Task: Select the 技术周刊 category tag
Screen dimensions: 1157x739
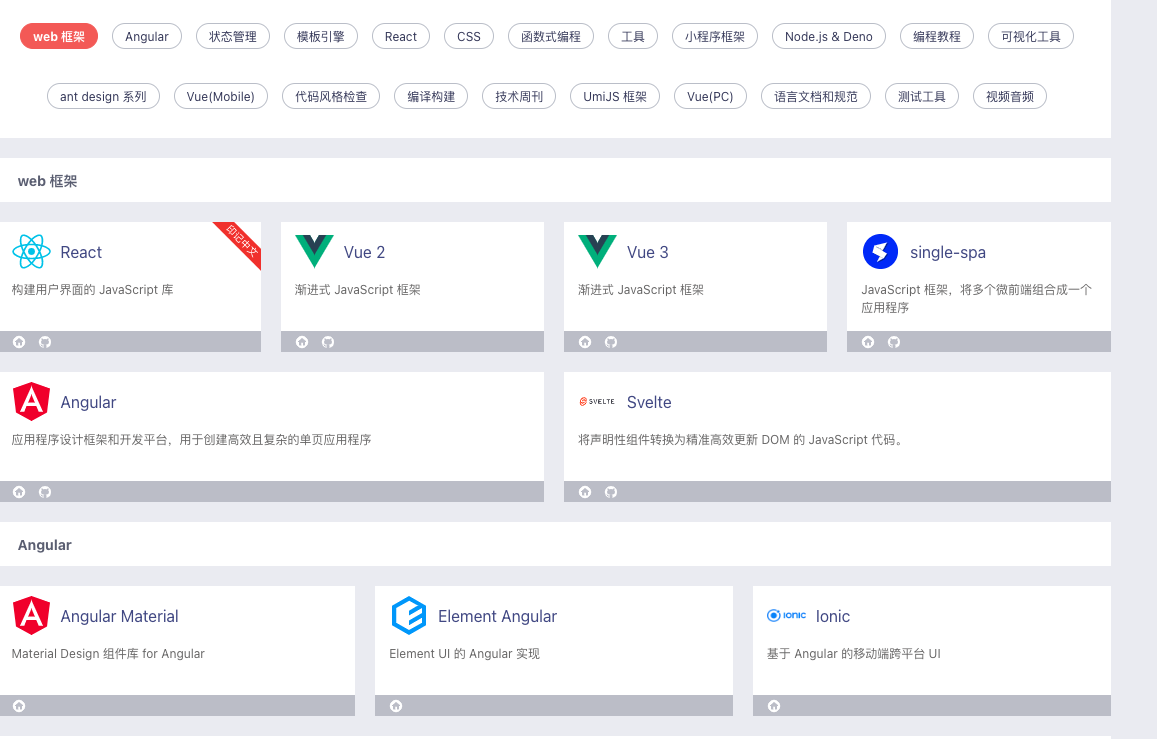Action: [x=519, y=96]
